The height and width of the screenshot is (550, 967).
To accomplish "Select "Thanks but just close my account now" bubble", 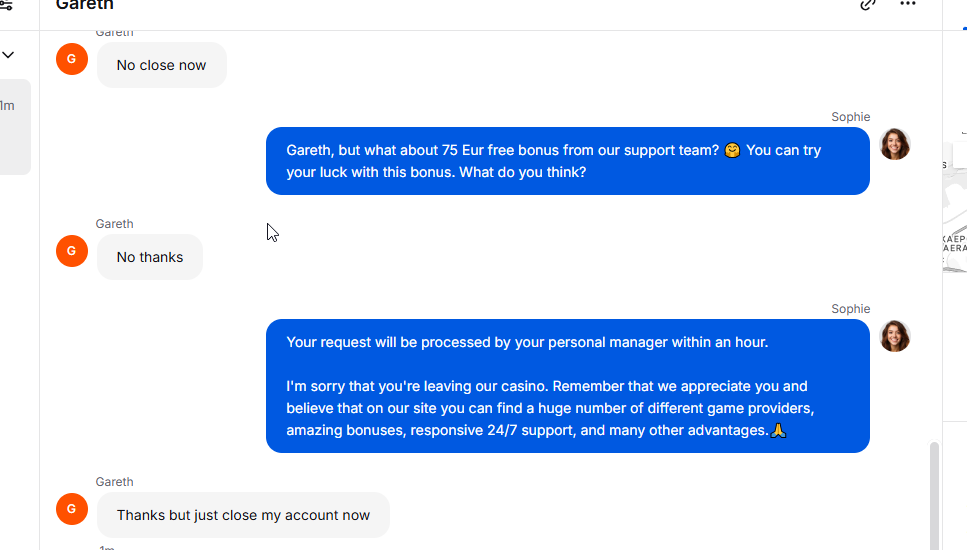I will coord(243,515).
